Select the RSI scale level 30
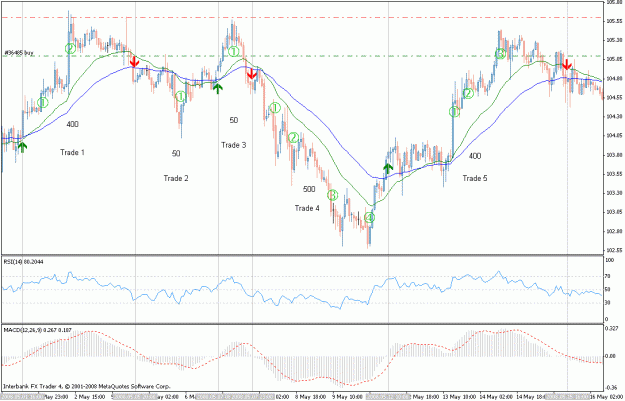Screen dimensions: 625x401 [609, 303]
